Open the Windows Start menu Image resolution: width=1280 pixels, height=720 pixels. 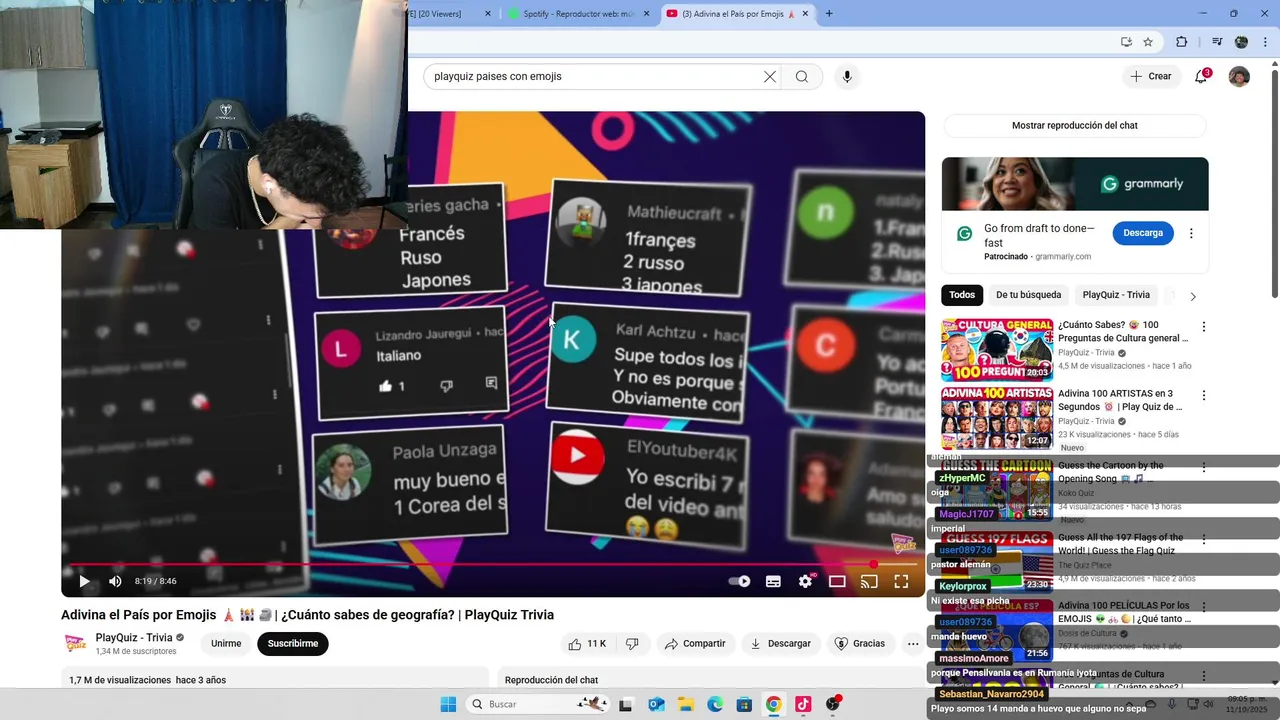(x=448, y=704)
